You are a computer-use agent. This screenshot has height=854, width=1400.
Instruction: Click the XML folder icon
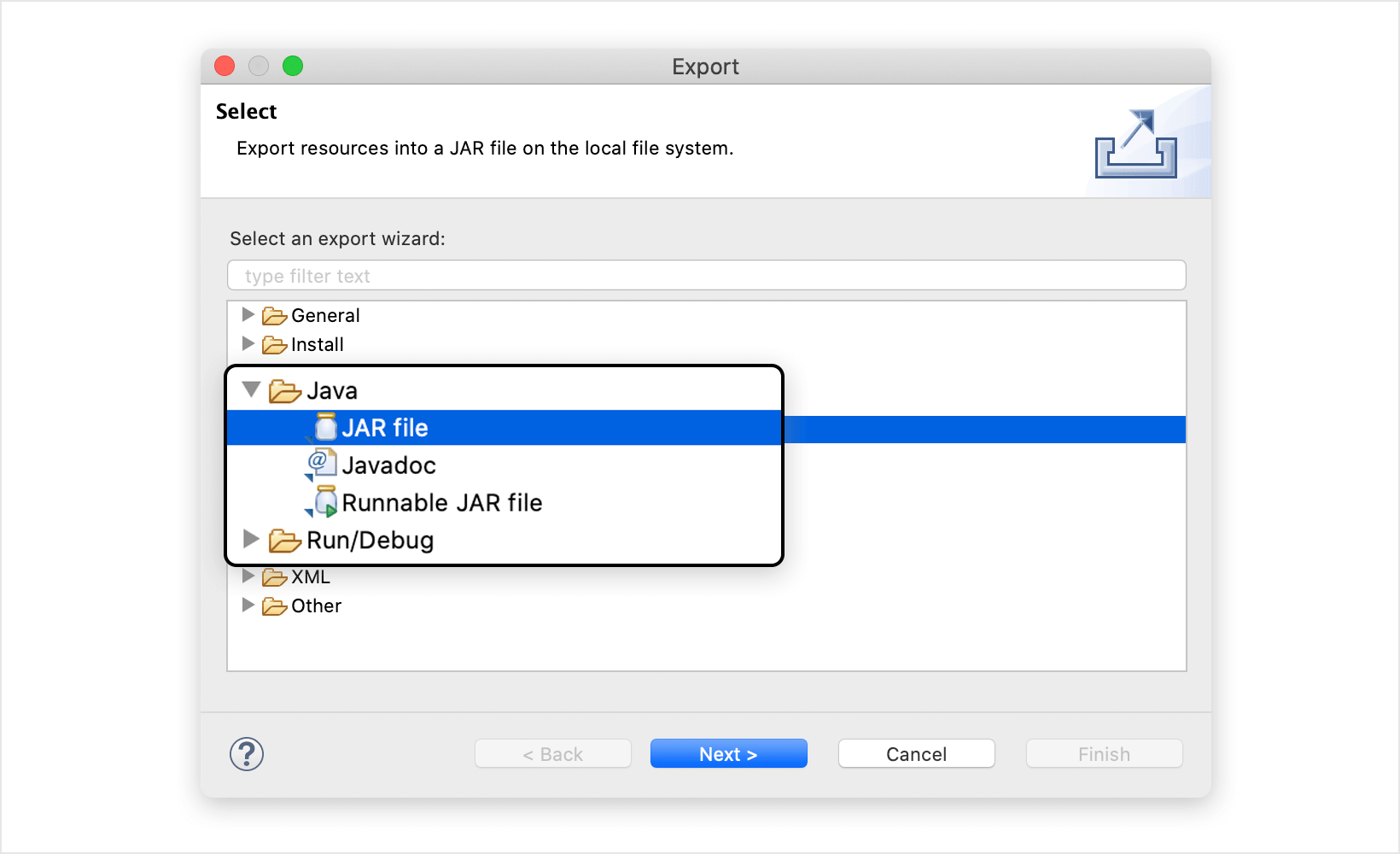[x=274, y=577]
